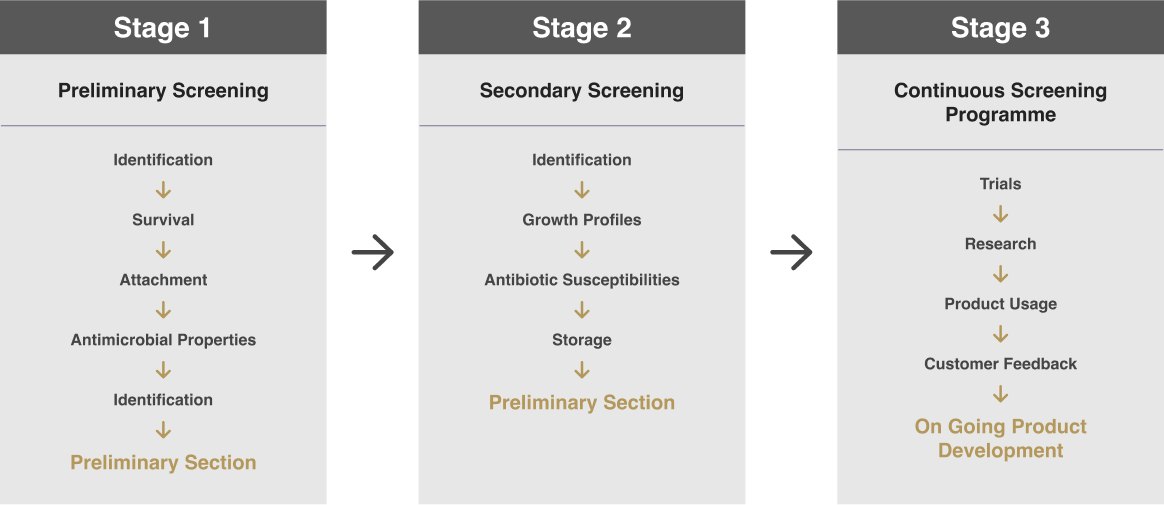
Task: Click the down arrow below Antimicrobial Properties
Action: [163, 370]
